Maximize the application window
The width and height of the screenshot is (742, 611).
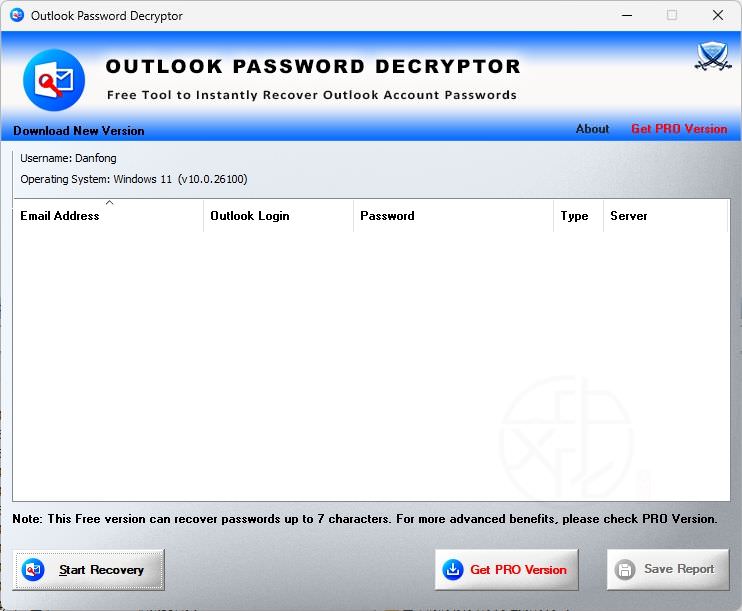coord(672,16)
